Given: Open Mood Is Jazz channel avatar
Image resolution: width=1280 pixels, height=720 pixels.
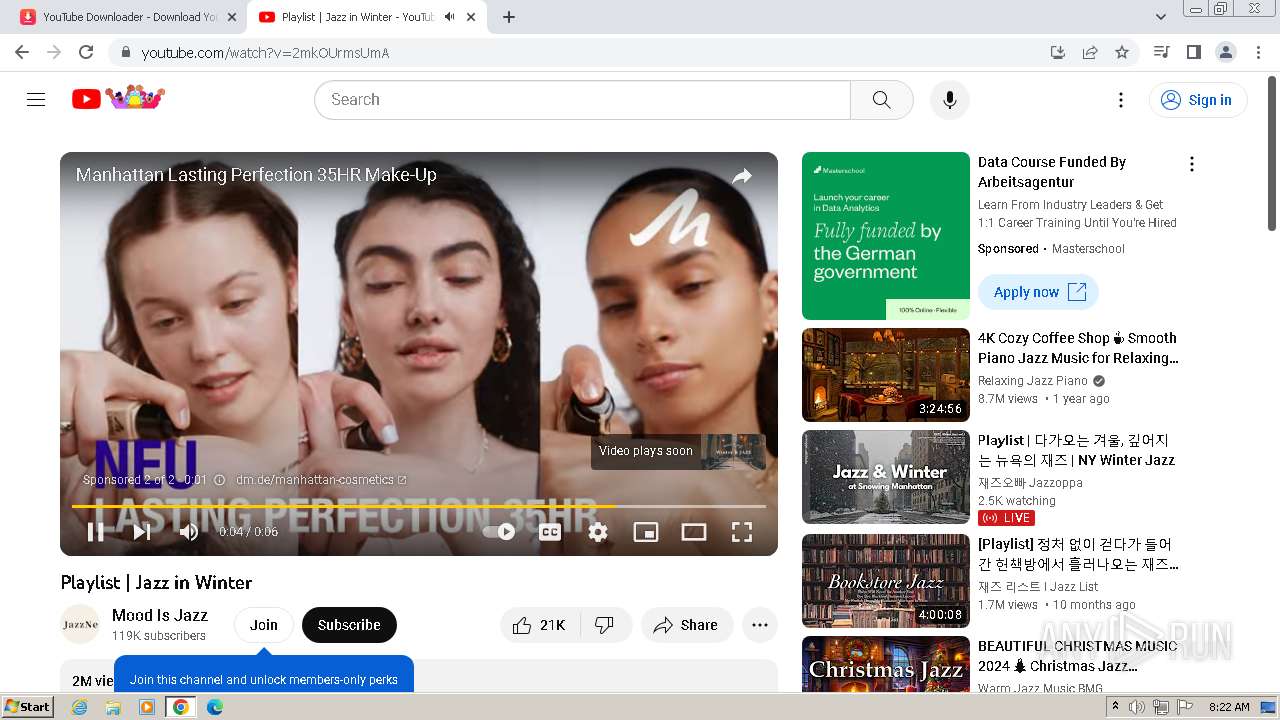Looking at the screenshot, I should pyautogui.click(x=80, y=624).
